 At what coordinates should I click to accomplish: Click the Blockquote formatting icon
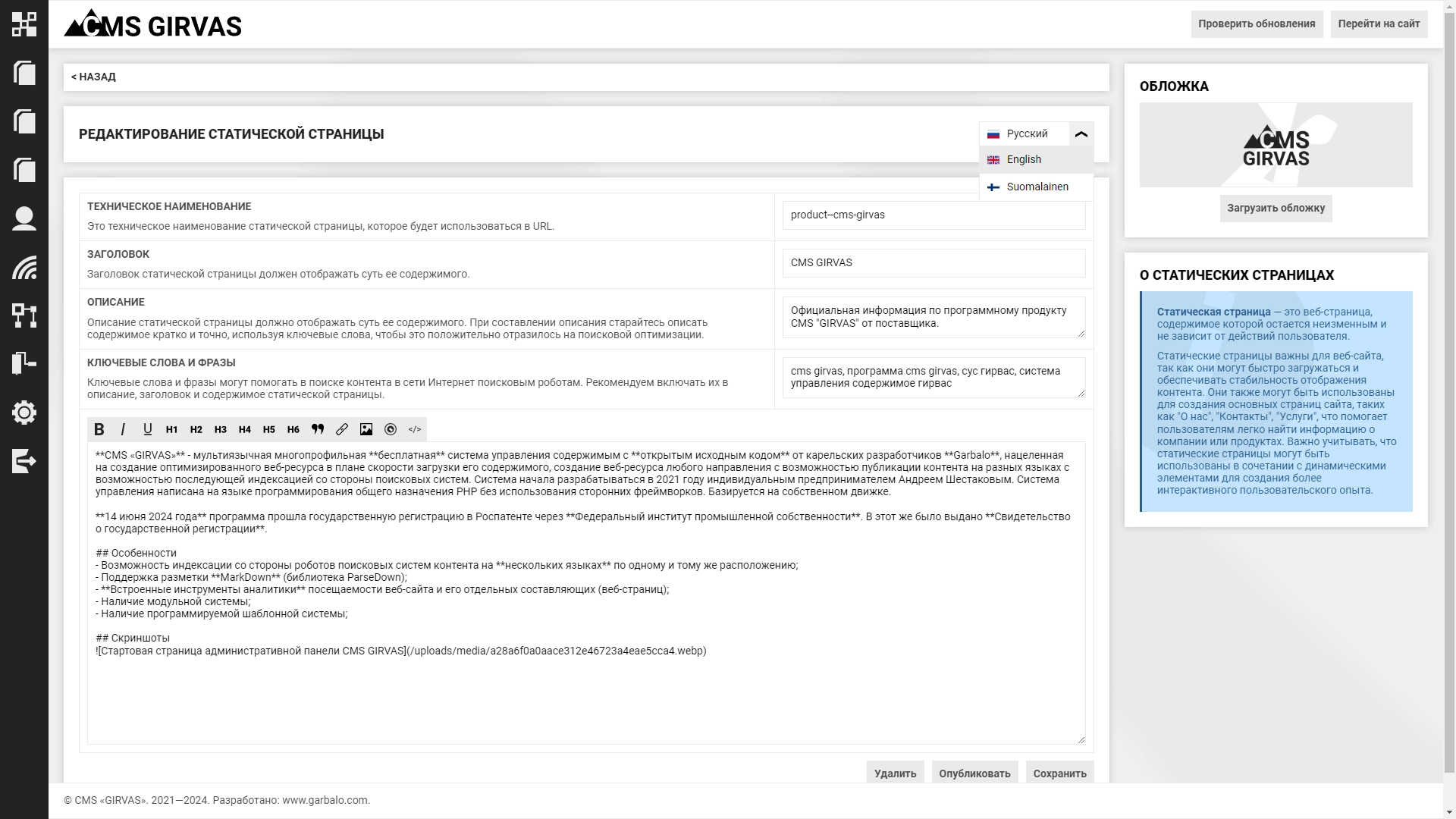(317, 429)
